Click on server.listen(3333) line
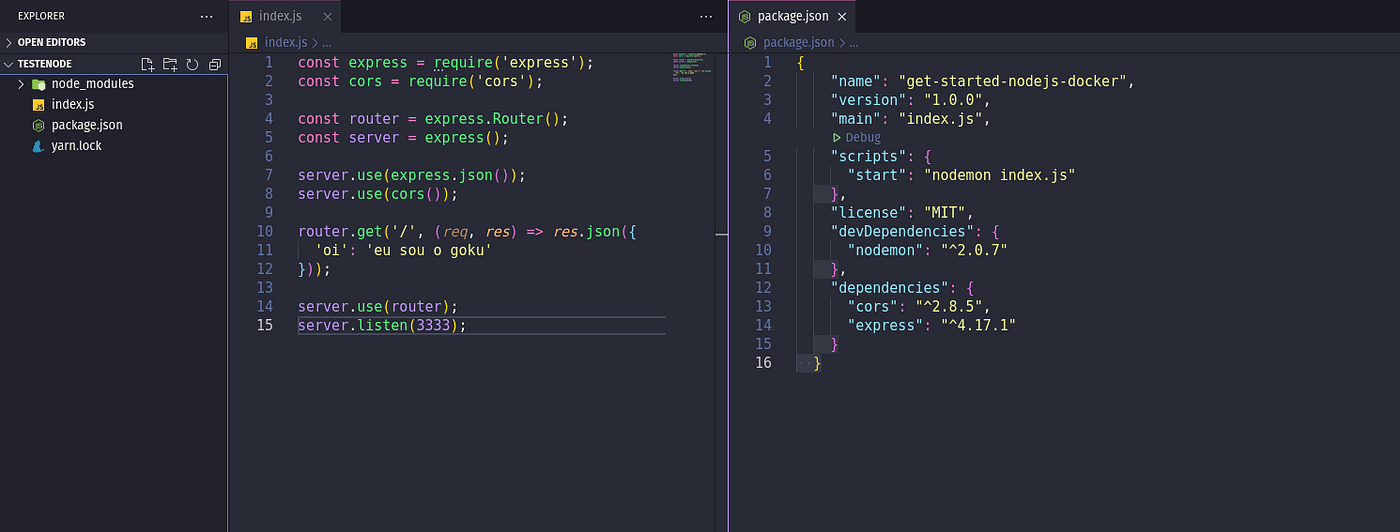 point(382,326)
